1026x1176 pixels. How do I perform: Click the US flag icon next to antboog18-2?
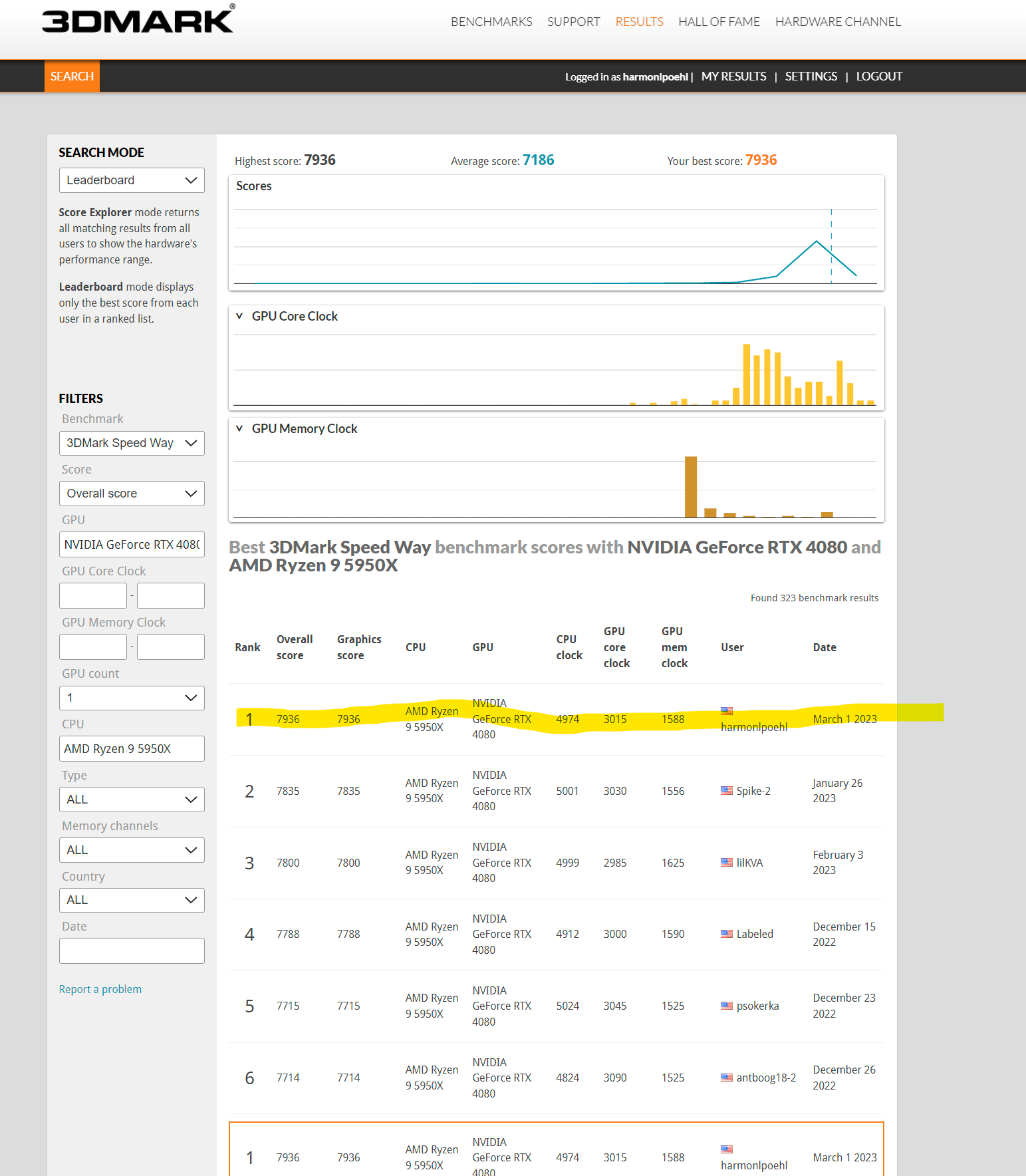coord(727,1078)
